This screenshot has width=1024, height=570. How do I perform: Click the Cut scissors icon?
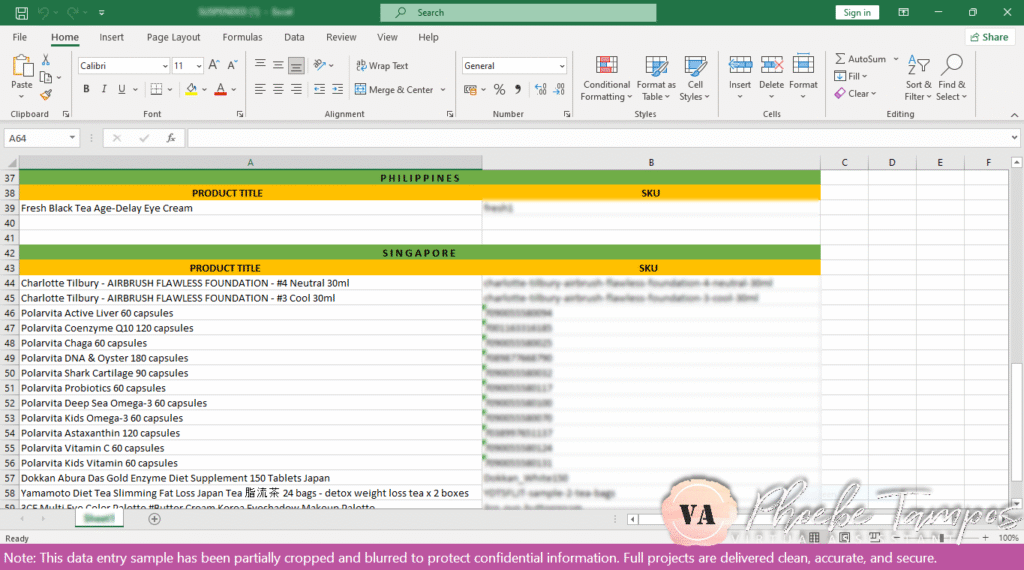point(46,59)
